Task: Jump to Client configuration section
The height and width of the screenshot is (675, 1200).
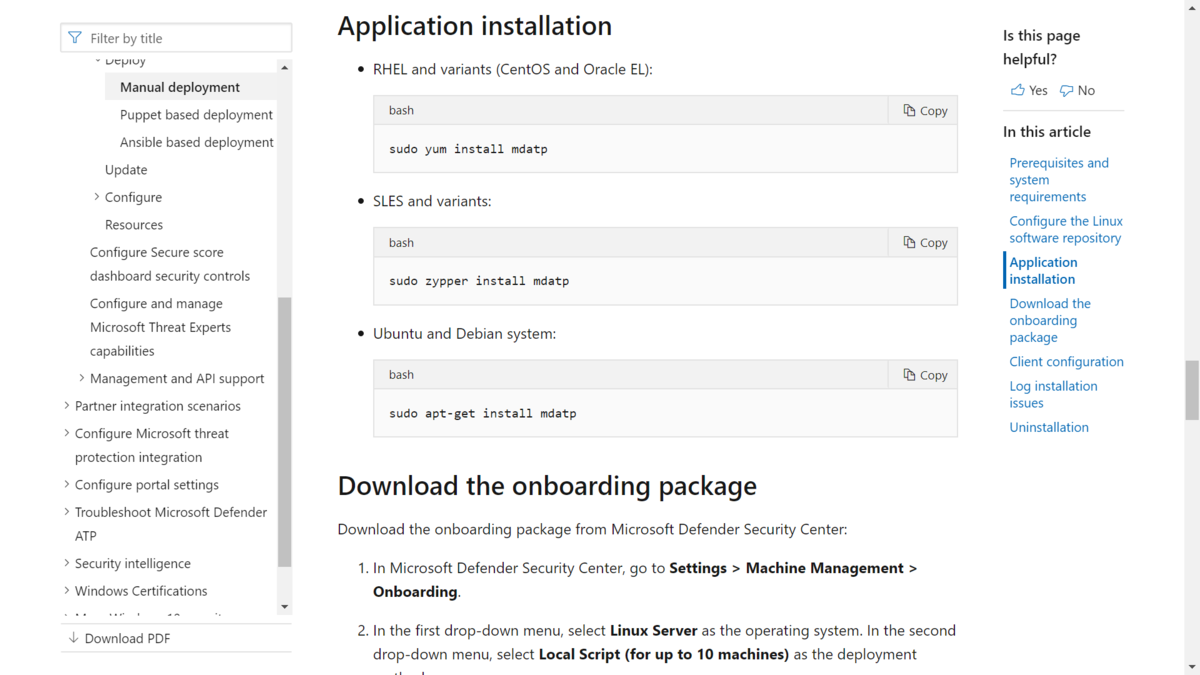Action: (1066, 362)
